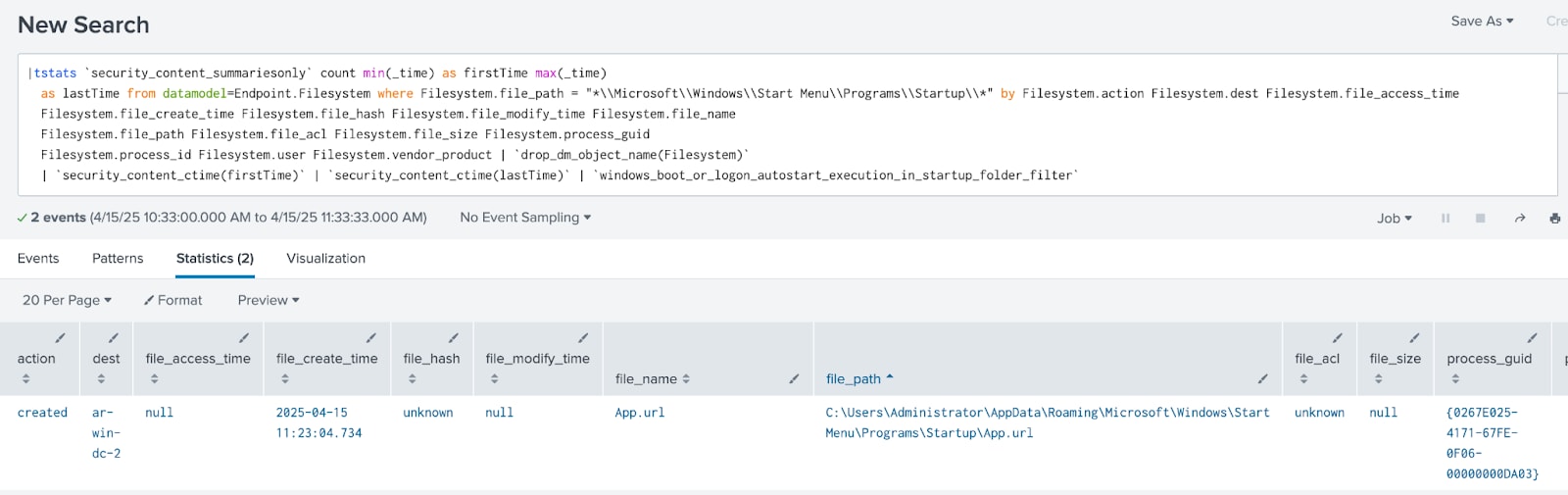
Task: Click the App.url file_name value
Action: tap(640, 413)
